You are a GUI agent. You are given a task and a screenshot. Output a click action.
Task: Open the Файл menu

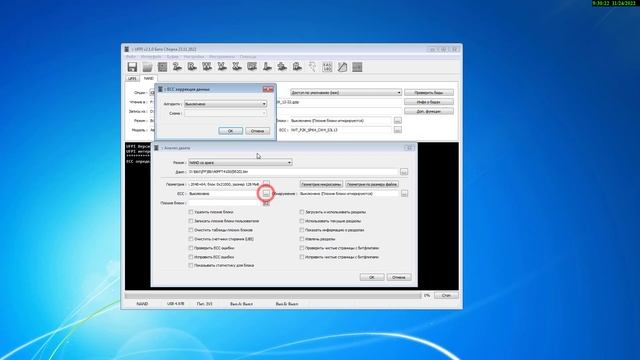pos(131,57)
